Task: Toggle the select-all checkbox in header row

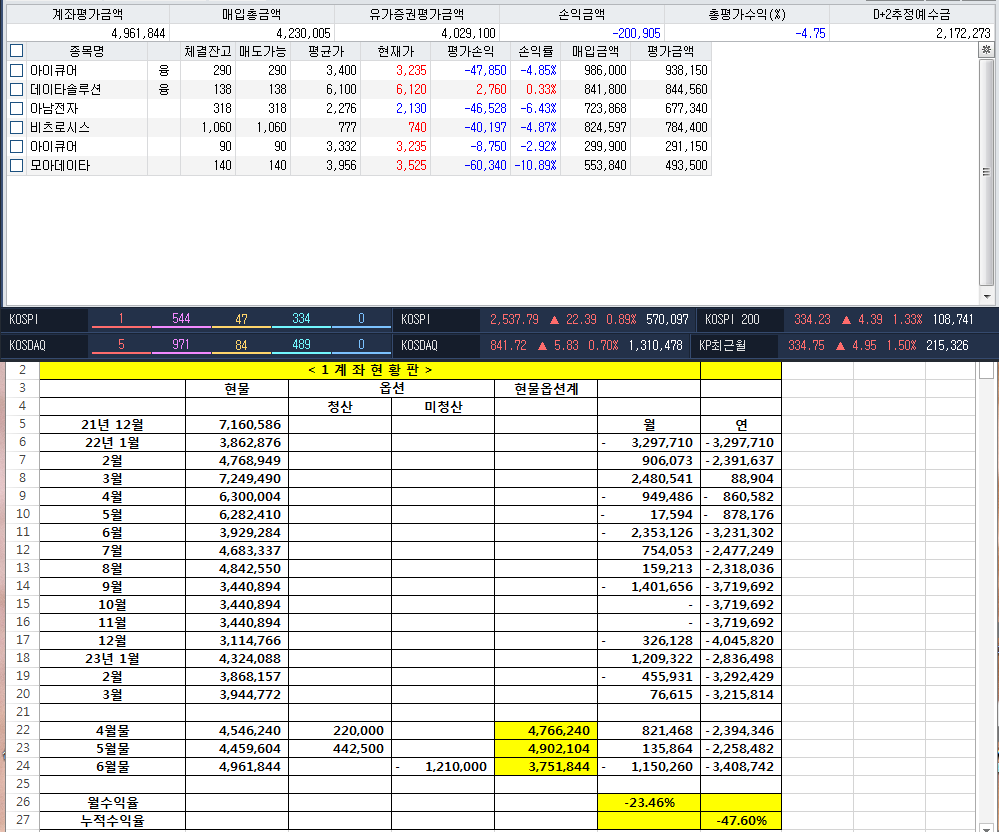Action: tap(16, 51)
